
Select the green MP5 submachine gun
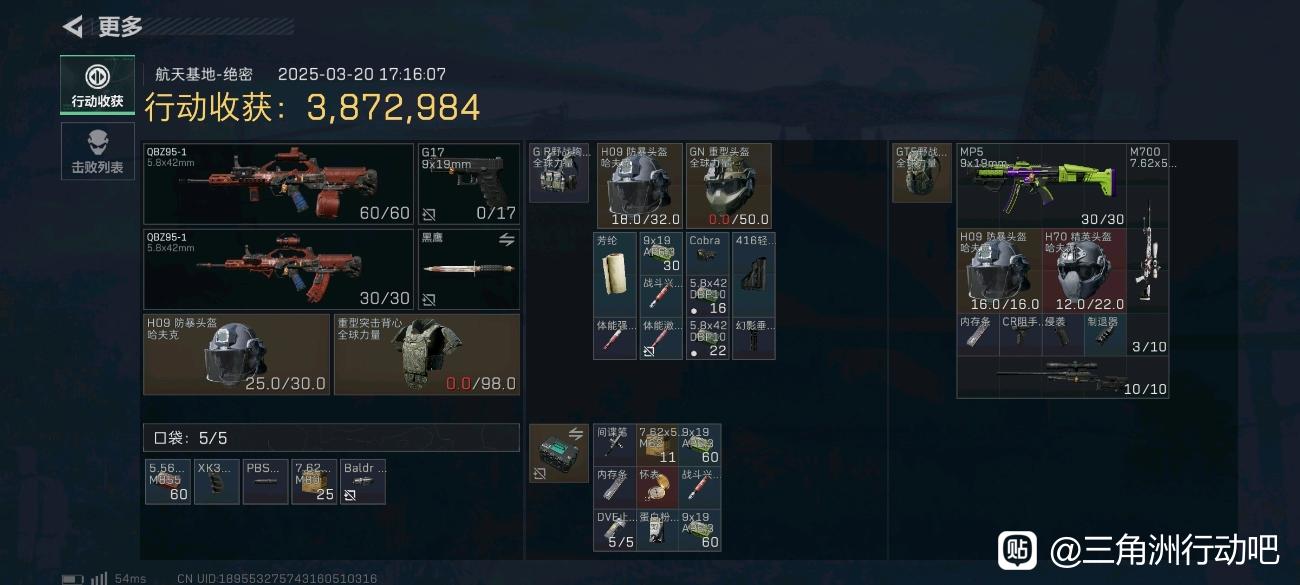[x=1041, y=186]
